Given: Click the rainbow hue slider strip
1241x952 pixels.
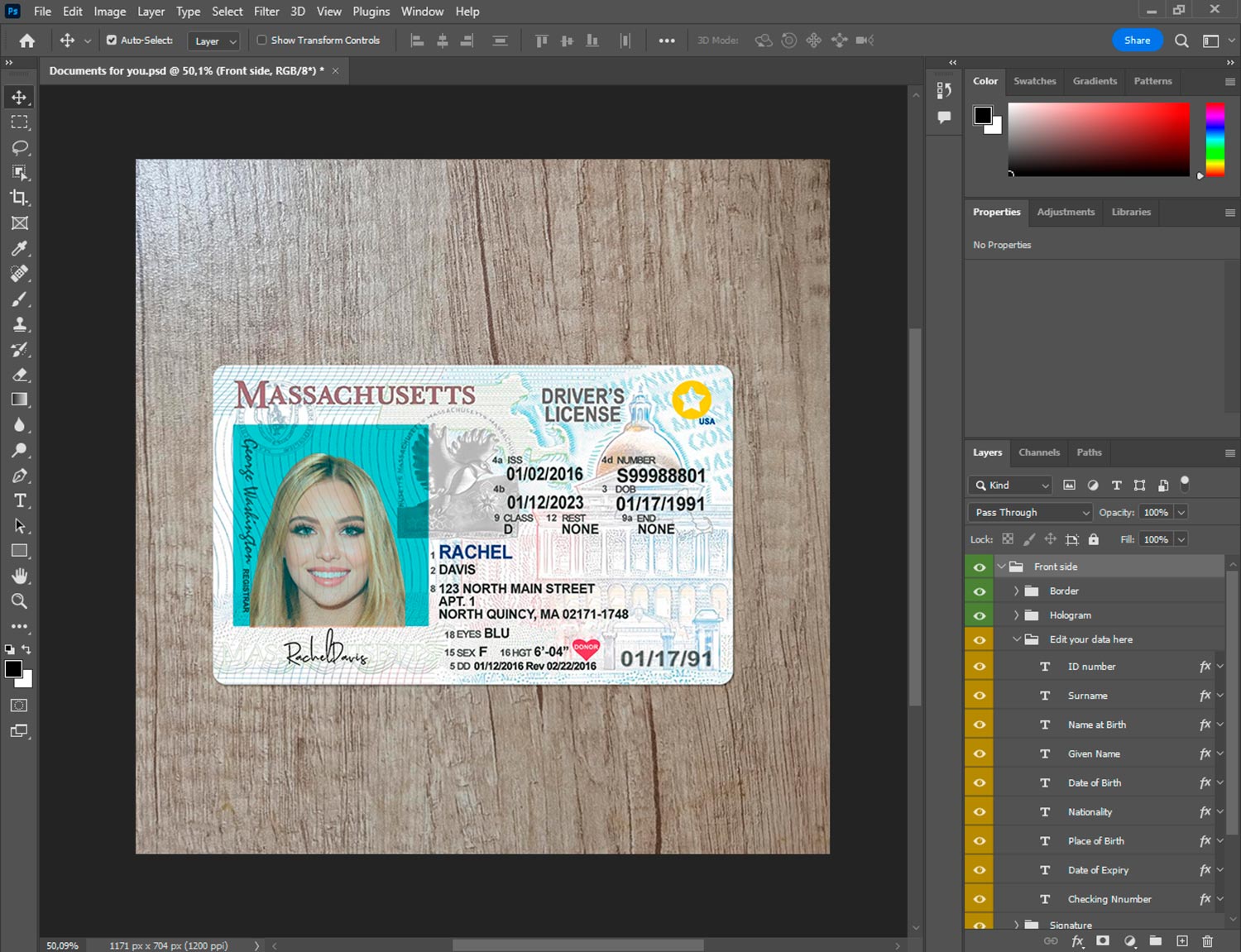Looking at the screenshot, I should click(1215, 139).
